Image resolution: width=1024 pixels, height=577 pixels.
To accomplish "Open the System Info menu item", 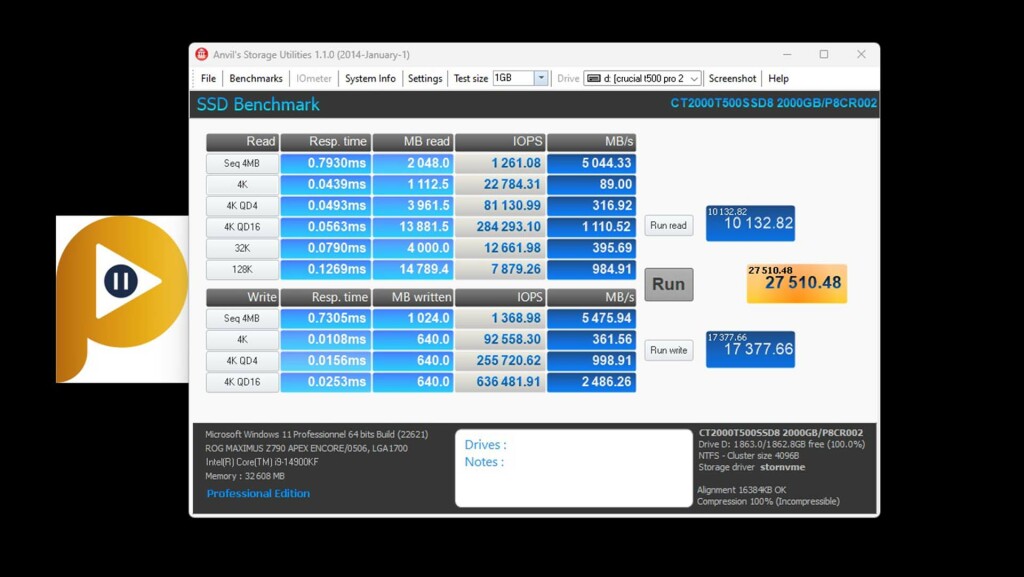I will coord(370,79).
